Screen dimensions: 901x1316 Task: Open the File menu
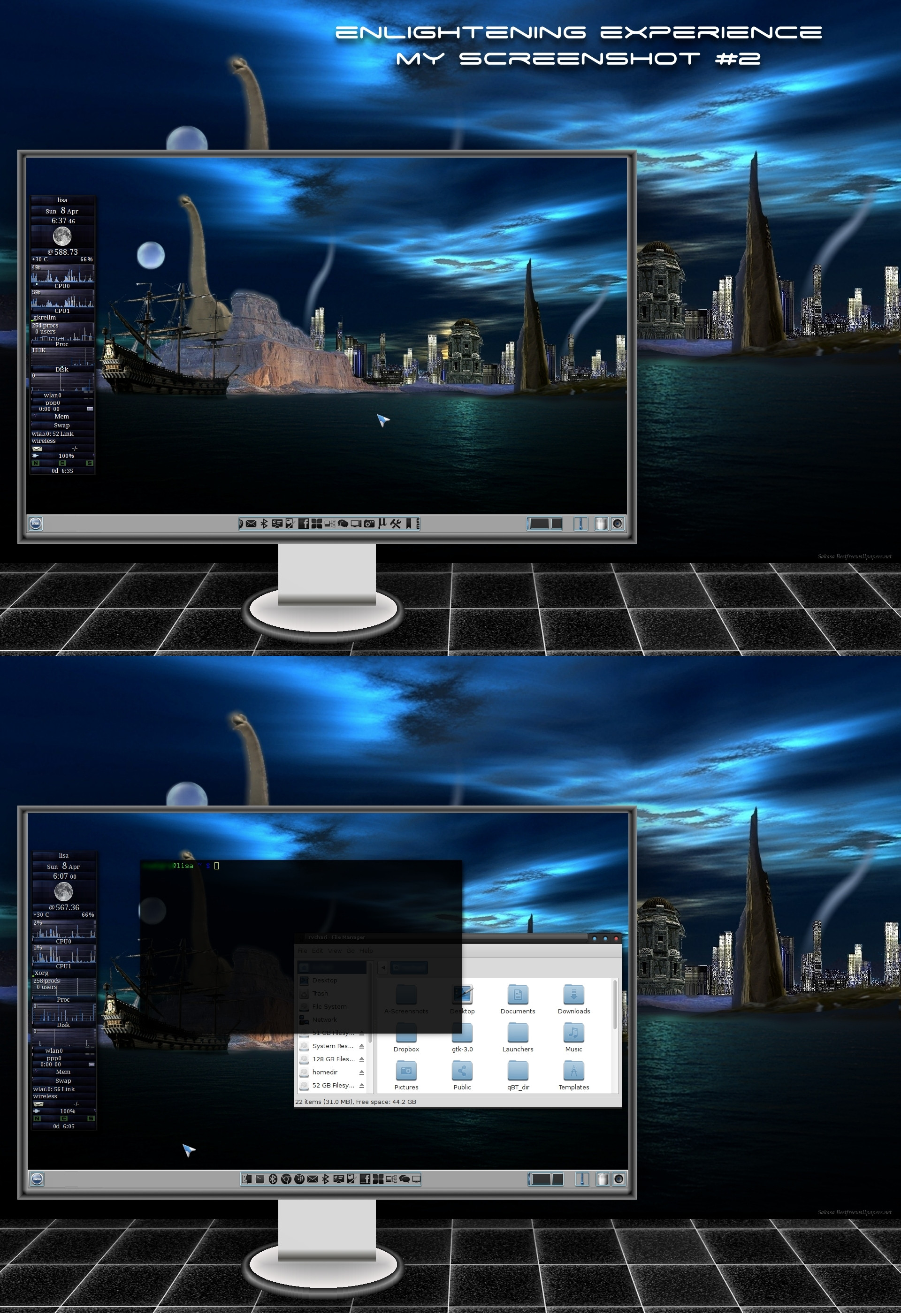coord(302,951)
